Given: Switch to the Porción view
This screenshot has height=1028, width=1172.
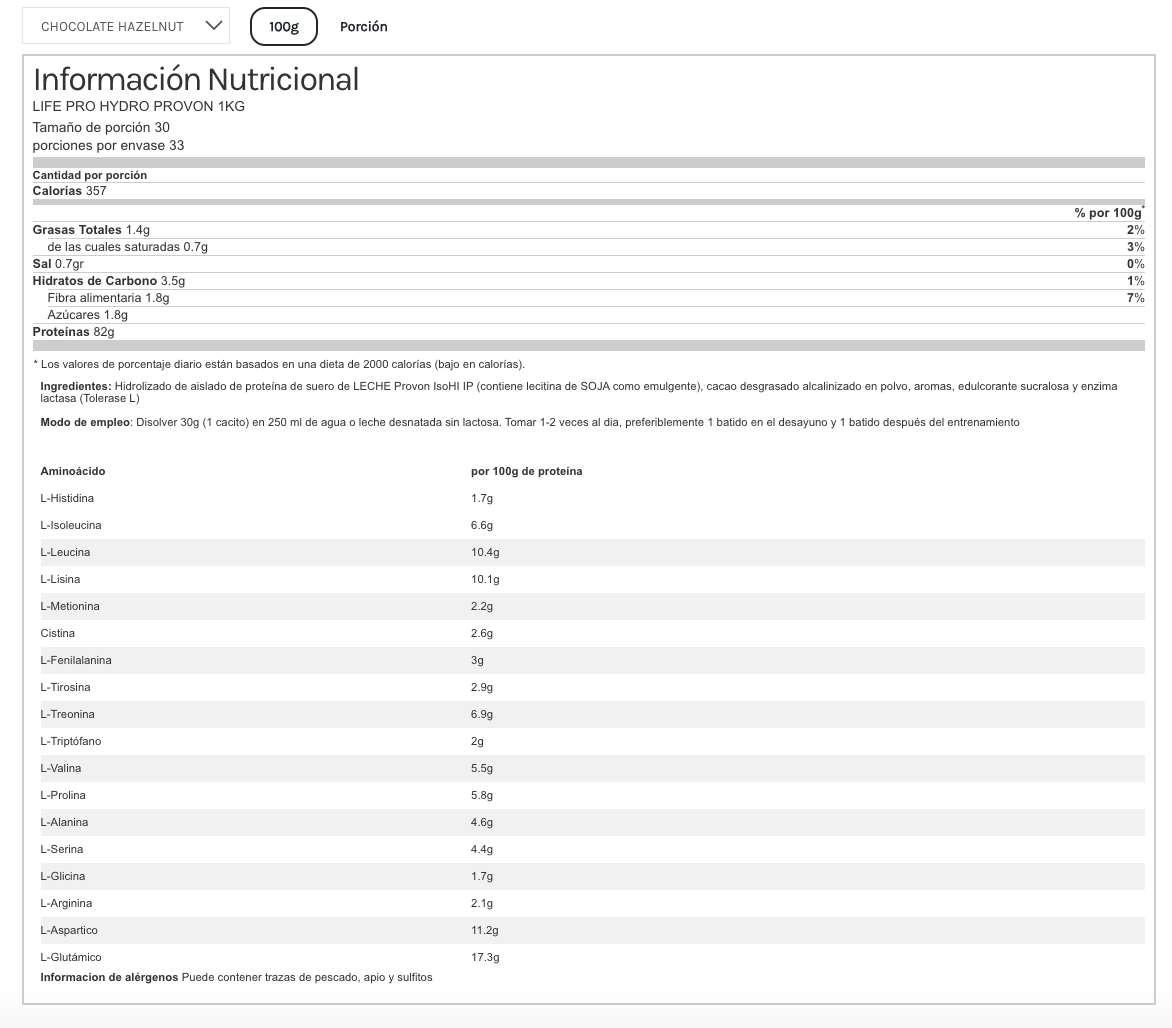Looking at the screenshot, I should click(x=363, y=27).
